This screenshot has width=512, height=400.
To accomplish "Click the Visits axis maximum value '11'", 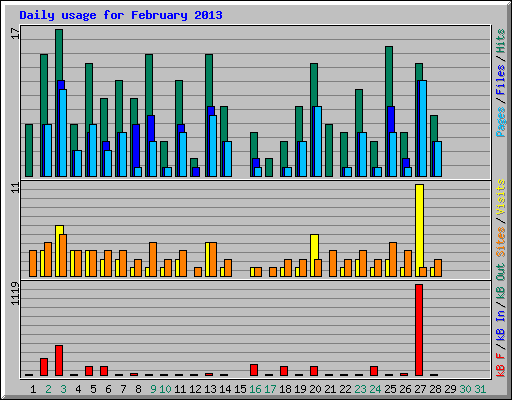I will [x=15, y=188].
